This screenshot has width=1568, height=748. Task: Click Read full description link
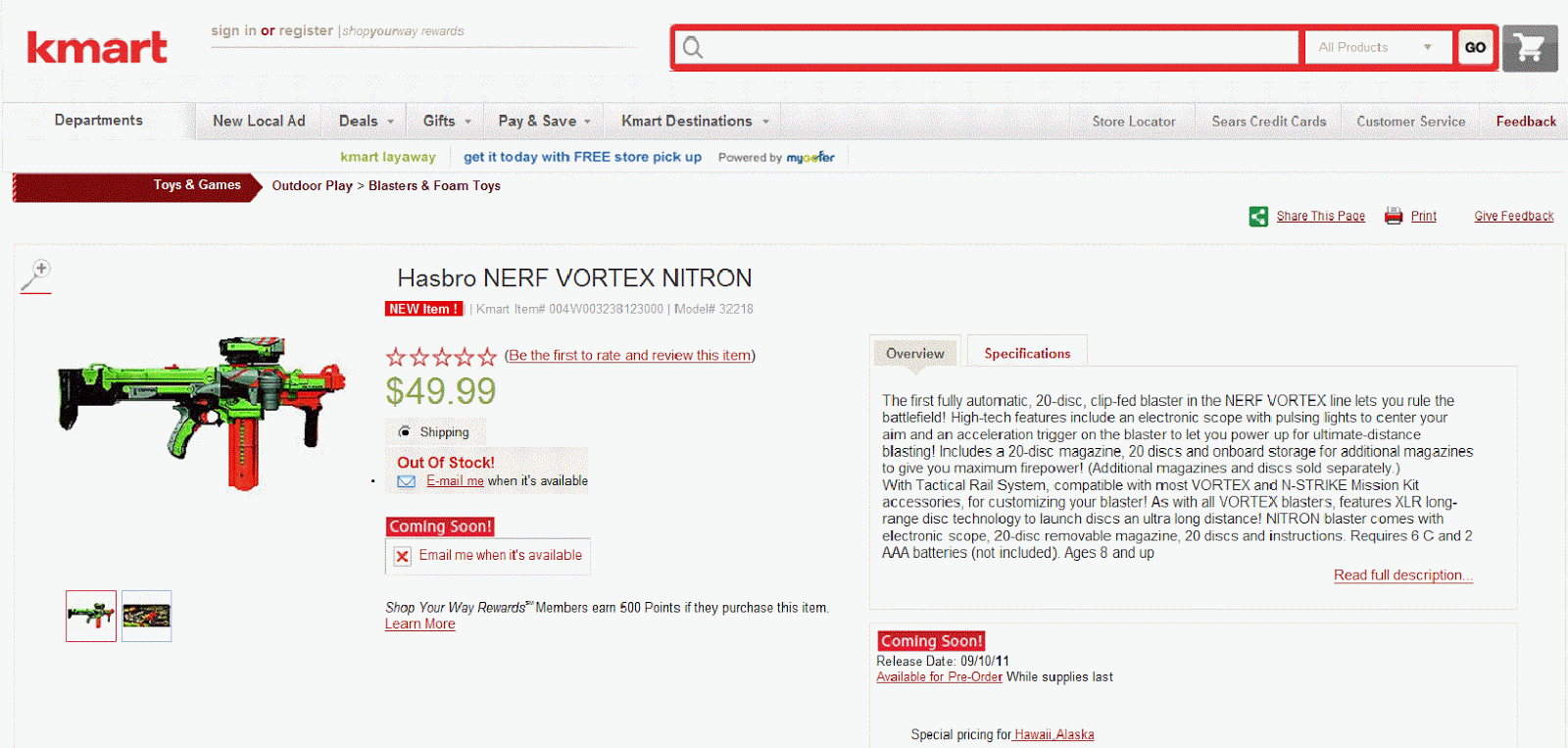[1402, 575]
